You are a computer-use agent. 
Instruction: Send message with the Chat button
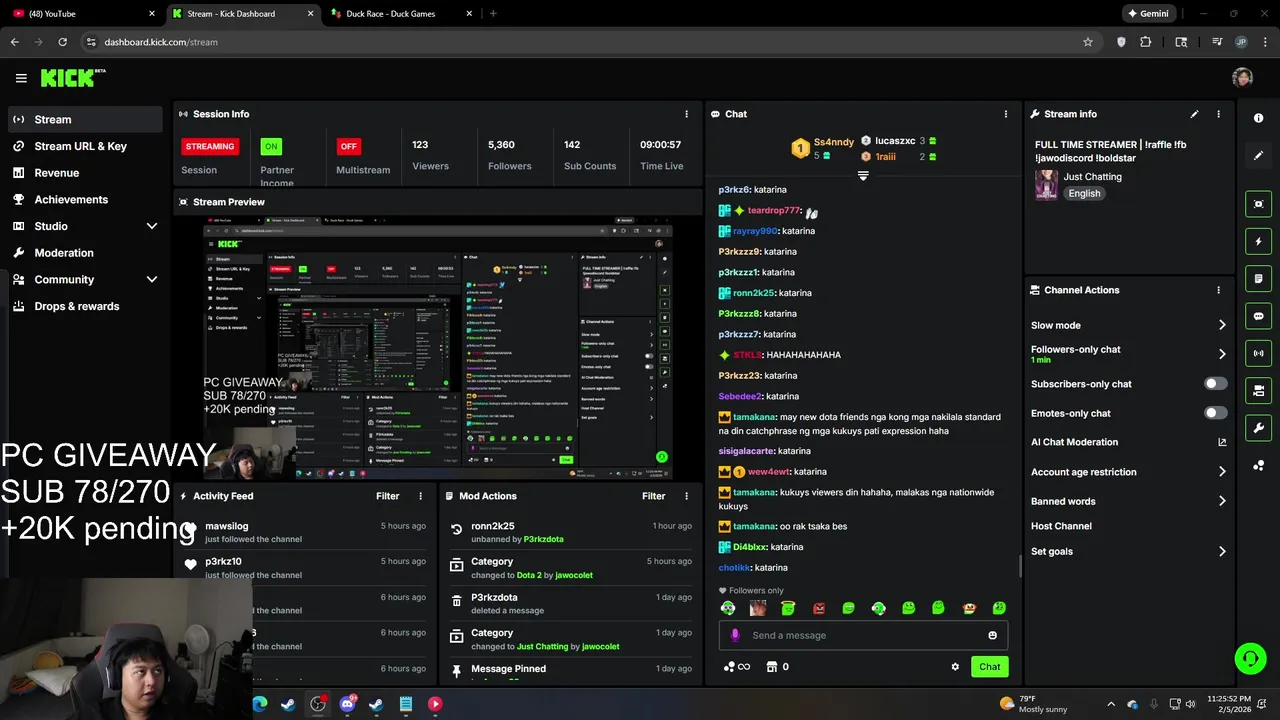coord(989,667)
